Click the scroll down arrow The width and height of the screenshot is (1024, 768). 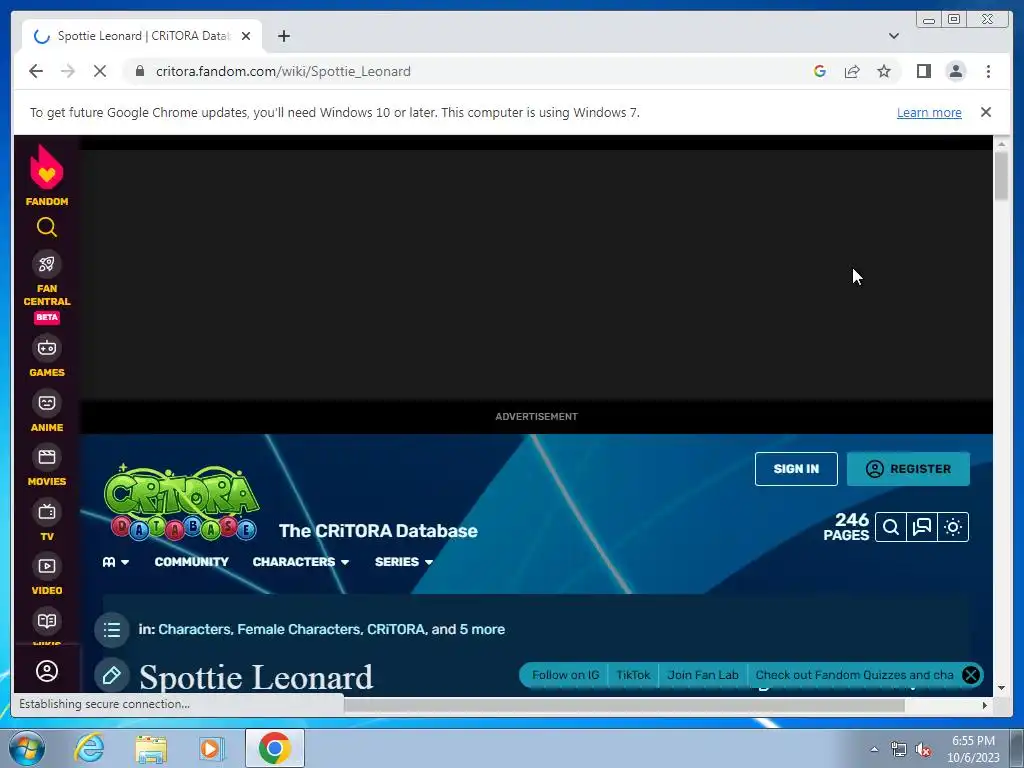pos(1001,688)
